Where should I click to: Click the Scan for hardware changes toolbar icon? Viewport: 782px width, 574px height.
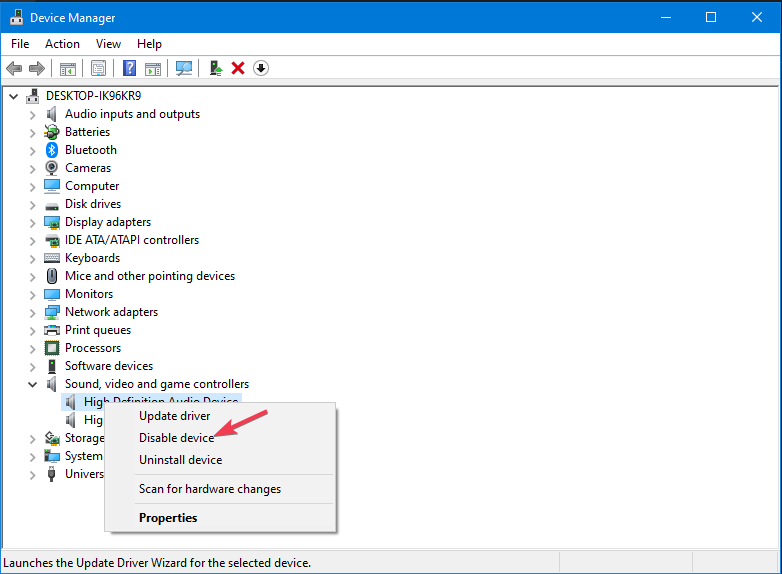(184, 68)
